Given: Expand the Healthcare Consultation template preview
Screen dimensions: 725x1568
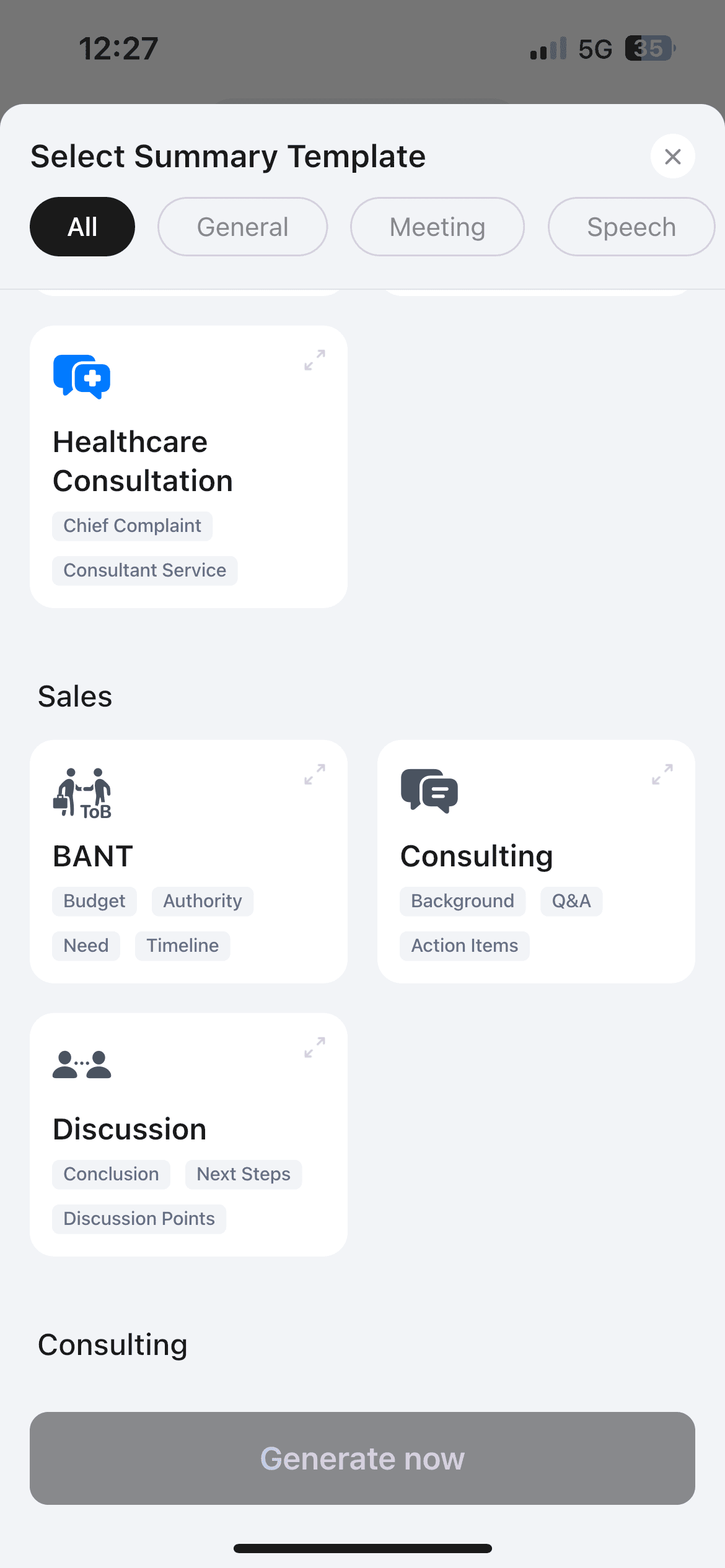Looking at the screenshot, I should (x=315, y=360).
